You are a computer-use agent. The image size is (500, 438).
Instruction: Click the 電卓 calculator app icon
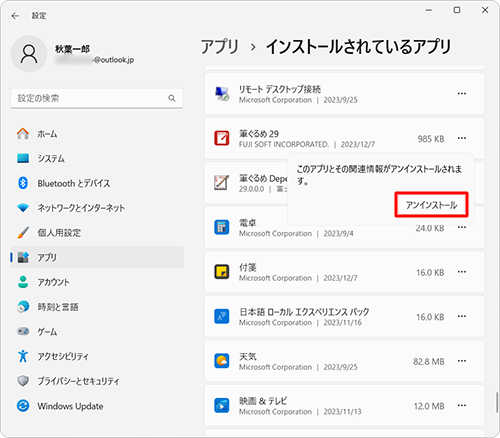coord(222,227)
